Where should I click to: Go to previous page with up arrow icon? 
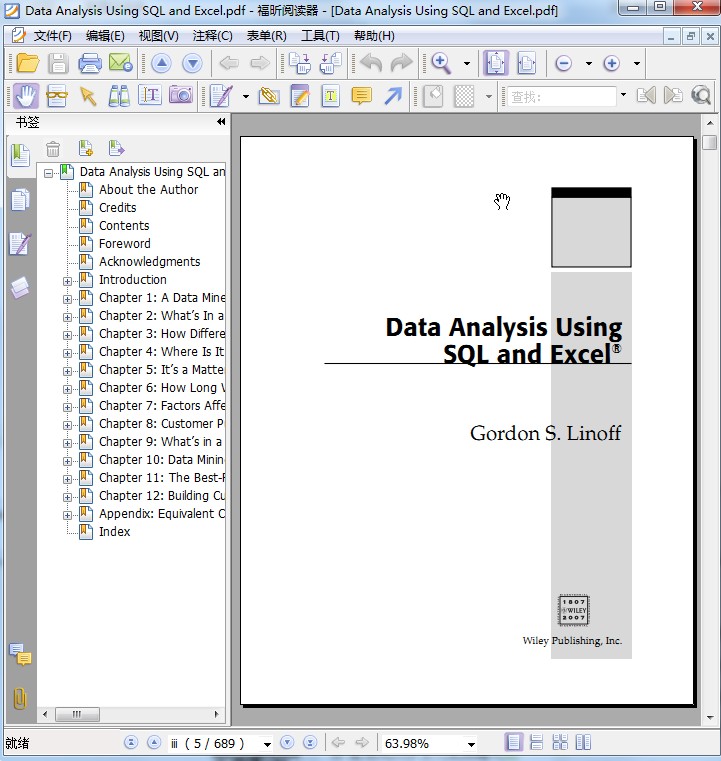click(x=161, y=63)
